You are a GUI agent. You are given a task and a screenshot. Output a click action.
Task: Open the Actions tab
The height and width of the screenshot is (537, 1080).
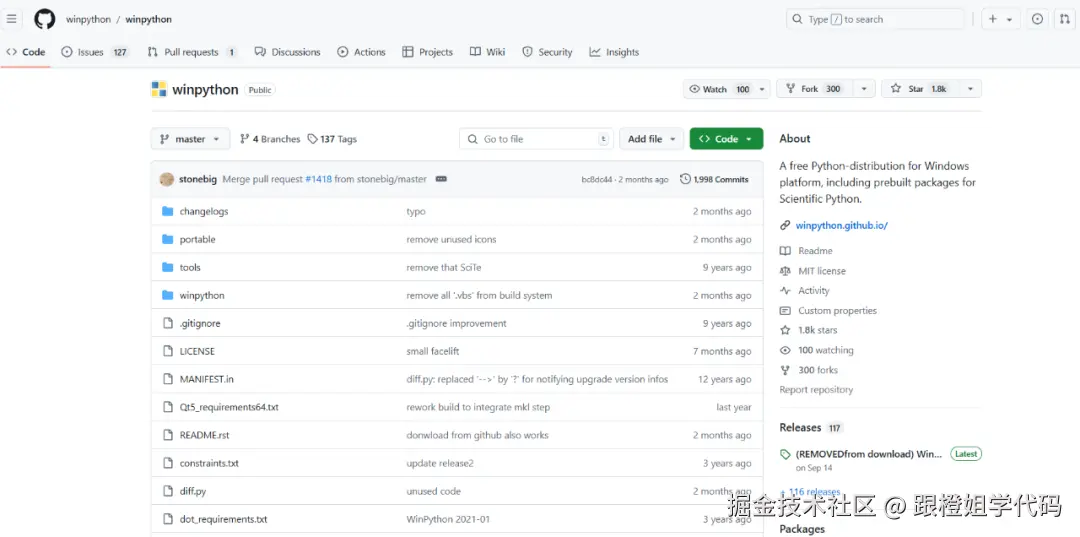[362, 52]
